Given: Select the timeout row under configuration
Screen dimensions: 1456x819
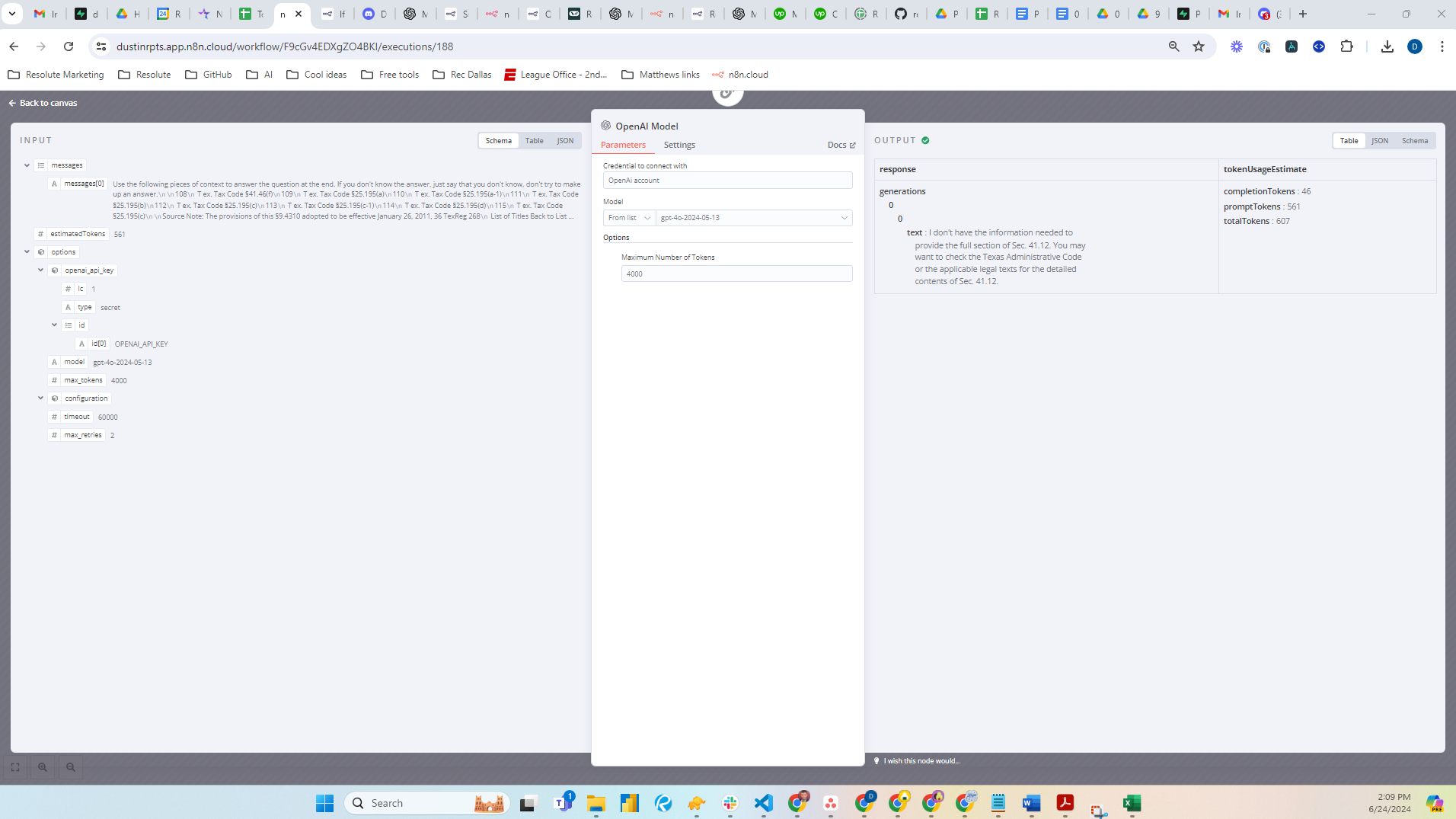Looking at the screenshot, I should point(83,417).
